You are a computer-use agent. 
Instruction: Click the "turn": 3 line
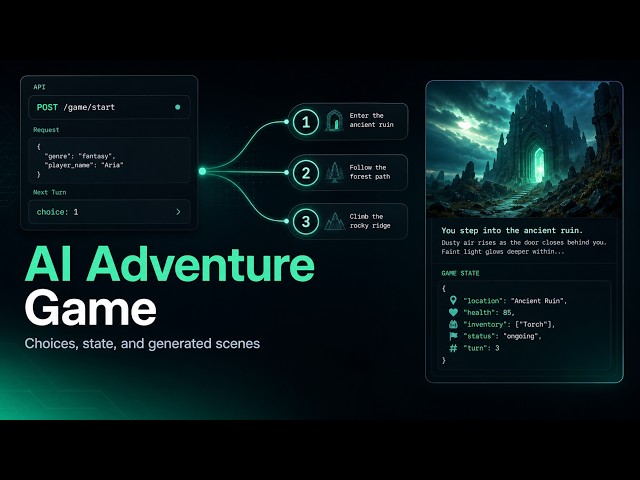pyautogui.click(x=481, y=348)
